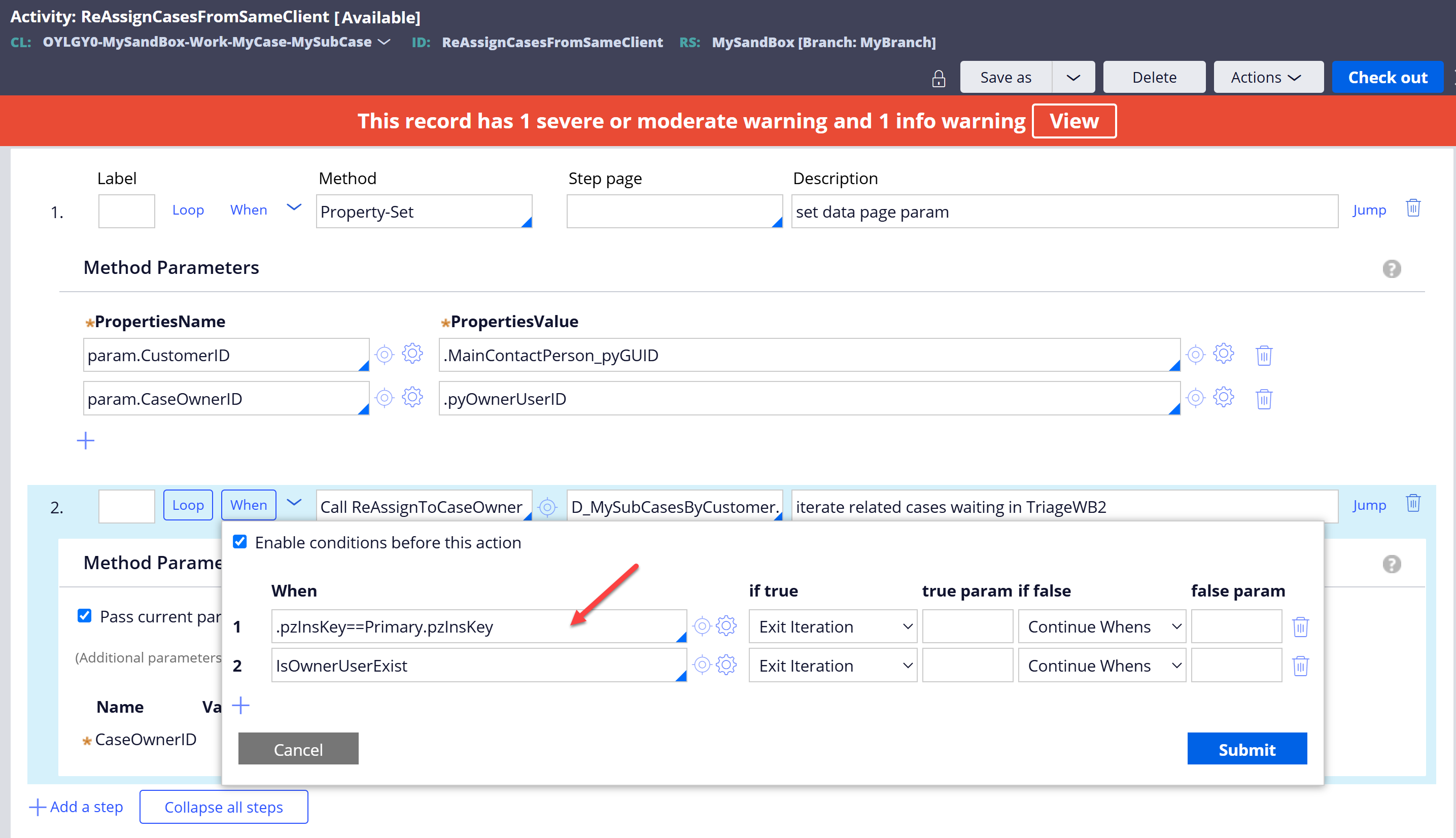Viewport: 1456px width, 838px height.
Task: Open the if false dropdown for IsOwnerUserExist
Action: [1101, 666]
